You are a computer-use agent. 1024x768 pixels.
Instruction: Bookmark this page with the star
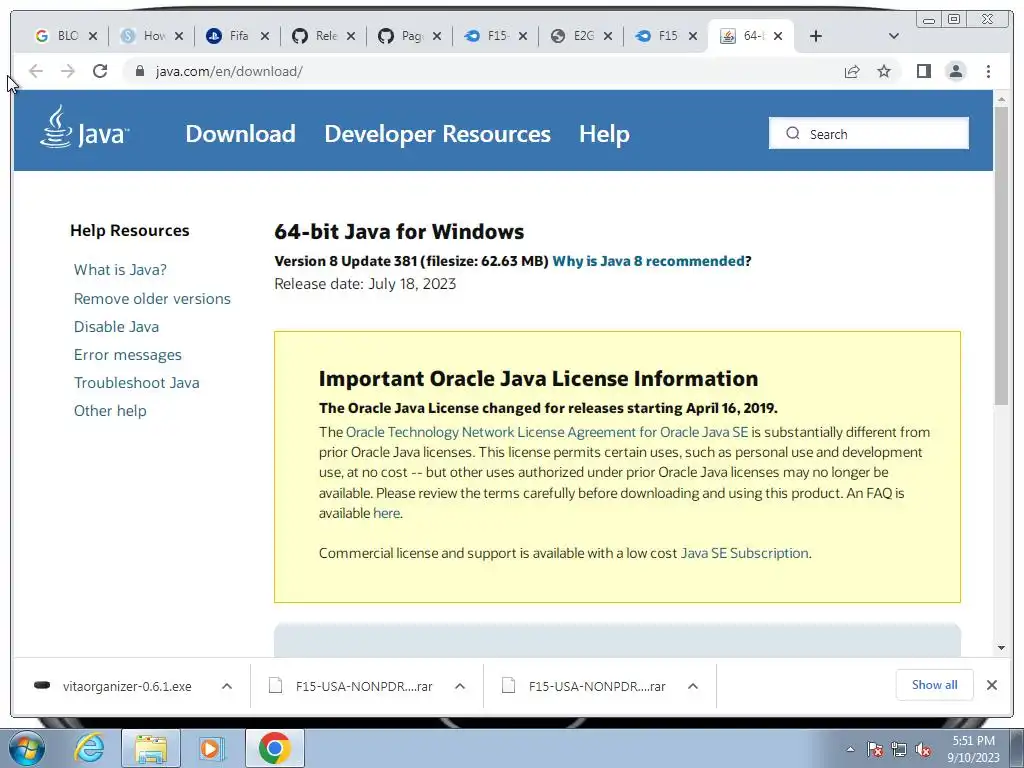884,71
